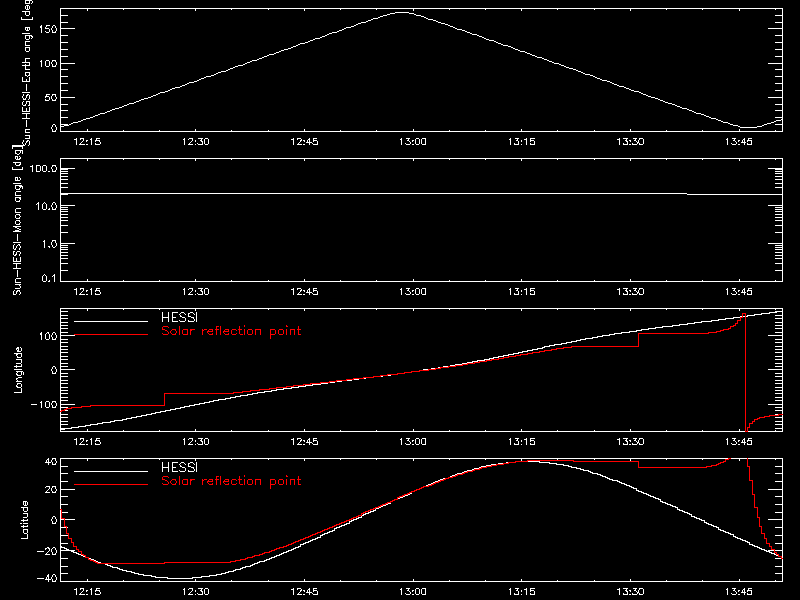Click the -40 tick label on Latitude axis
Image resolution: width=800 pixels, height=600 pixels.
click(x=47, y=579)
